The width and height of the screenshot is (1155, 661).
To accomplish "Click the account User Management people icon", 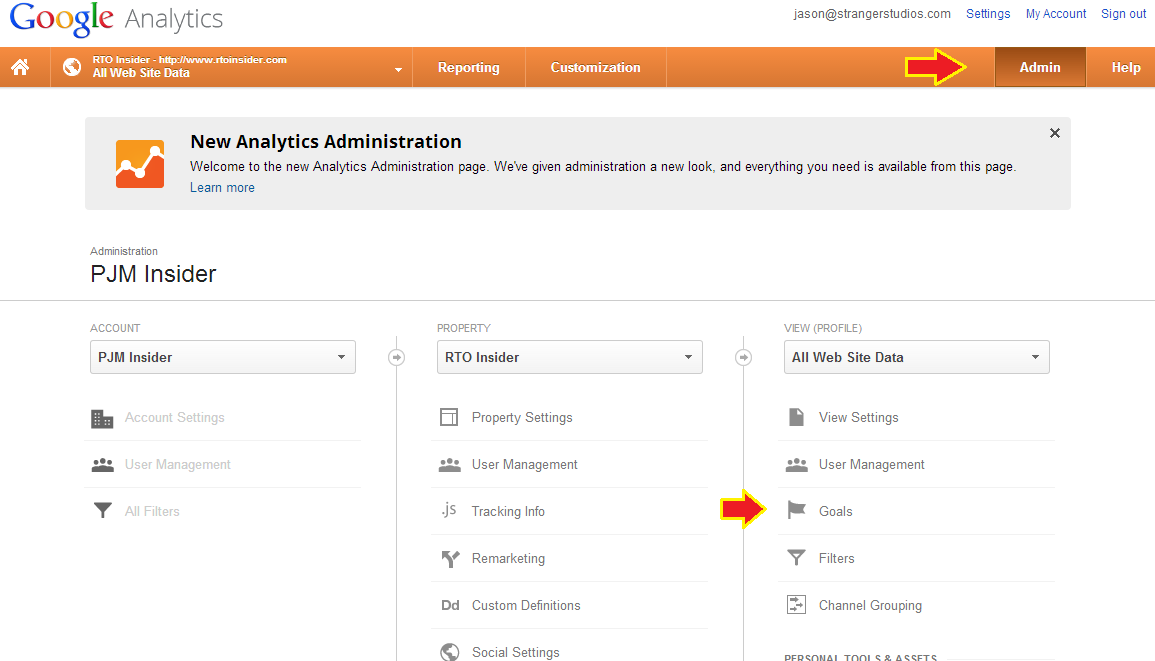I will click(102, 465).
